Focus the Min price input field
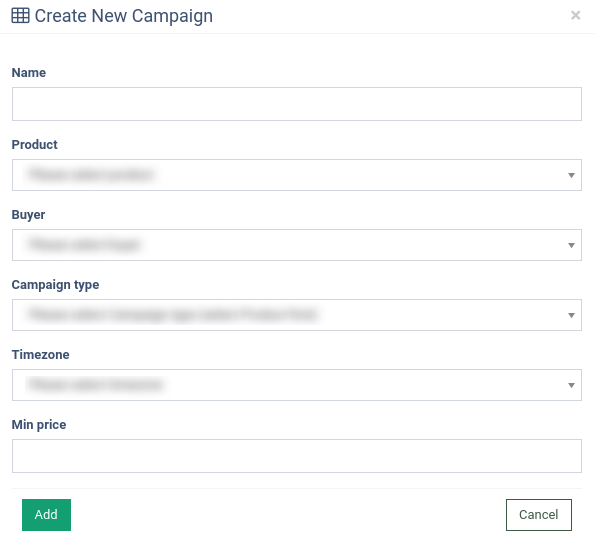Screen dimensions: 595x553 (x=297, y=456)
